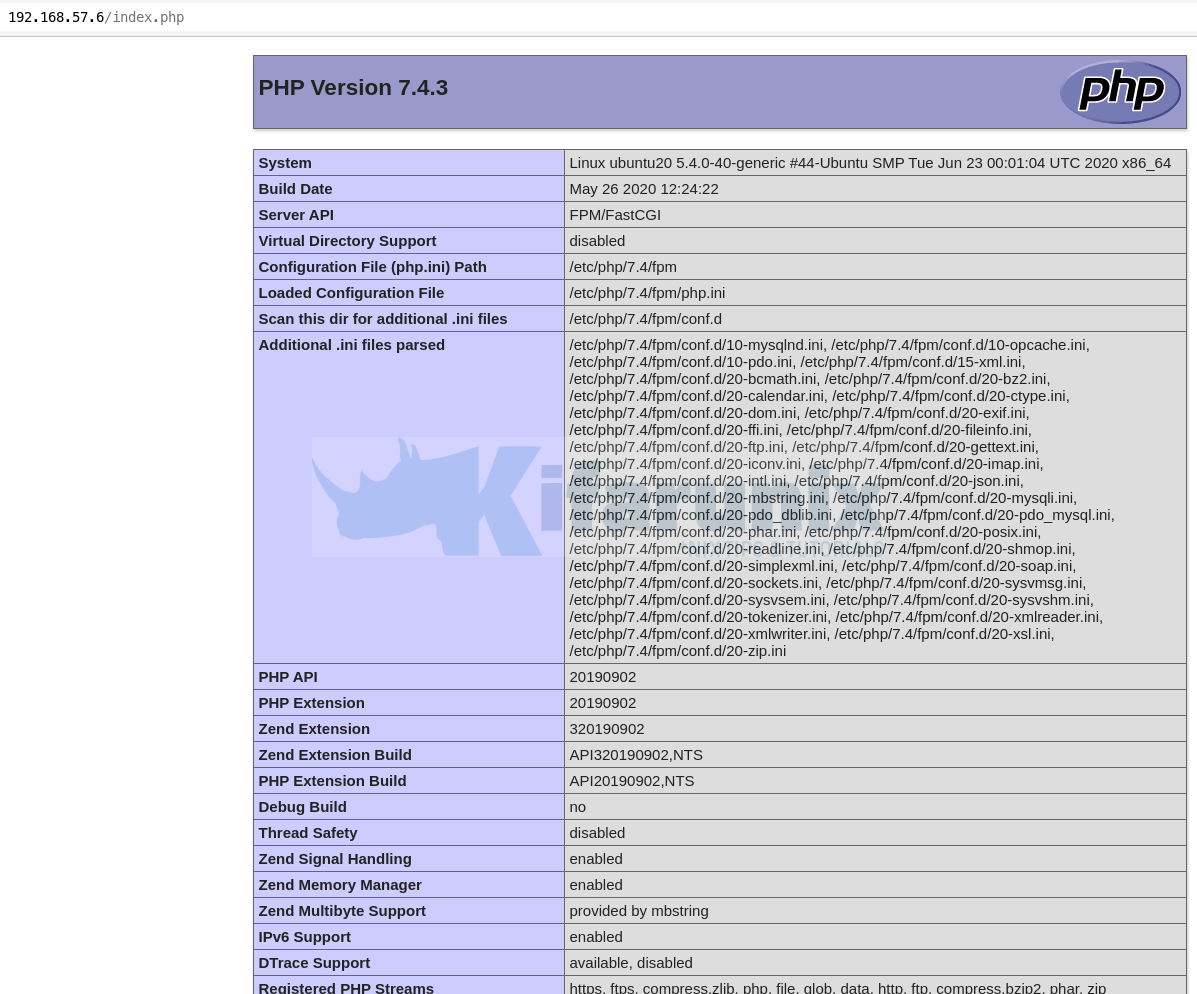Select the Debug Build row showing no
The image size is (1197, 994).
pyautogui.click(x=577, y=806)
